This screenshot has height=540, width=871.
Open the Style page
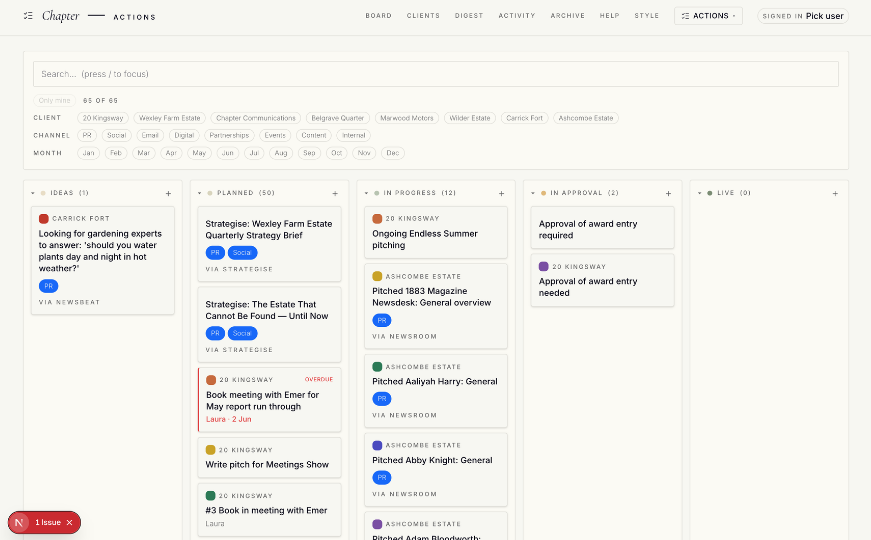tap(647, 16)
